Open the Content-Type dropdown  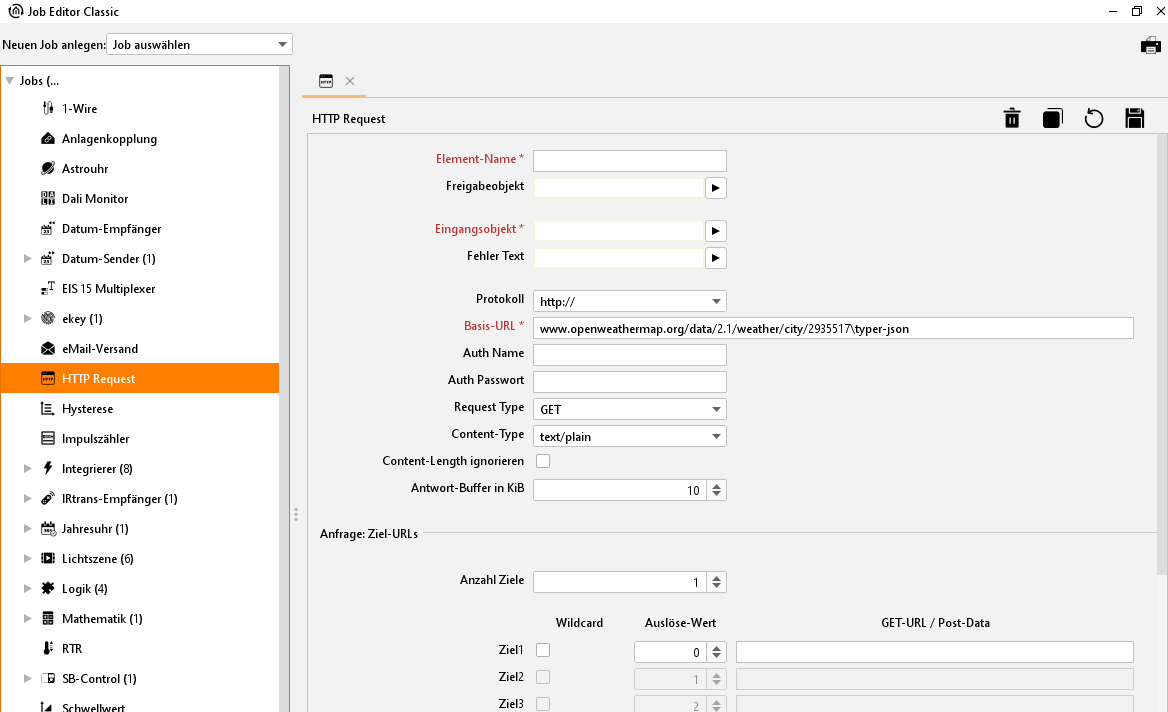630,436
